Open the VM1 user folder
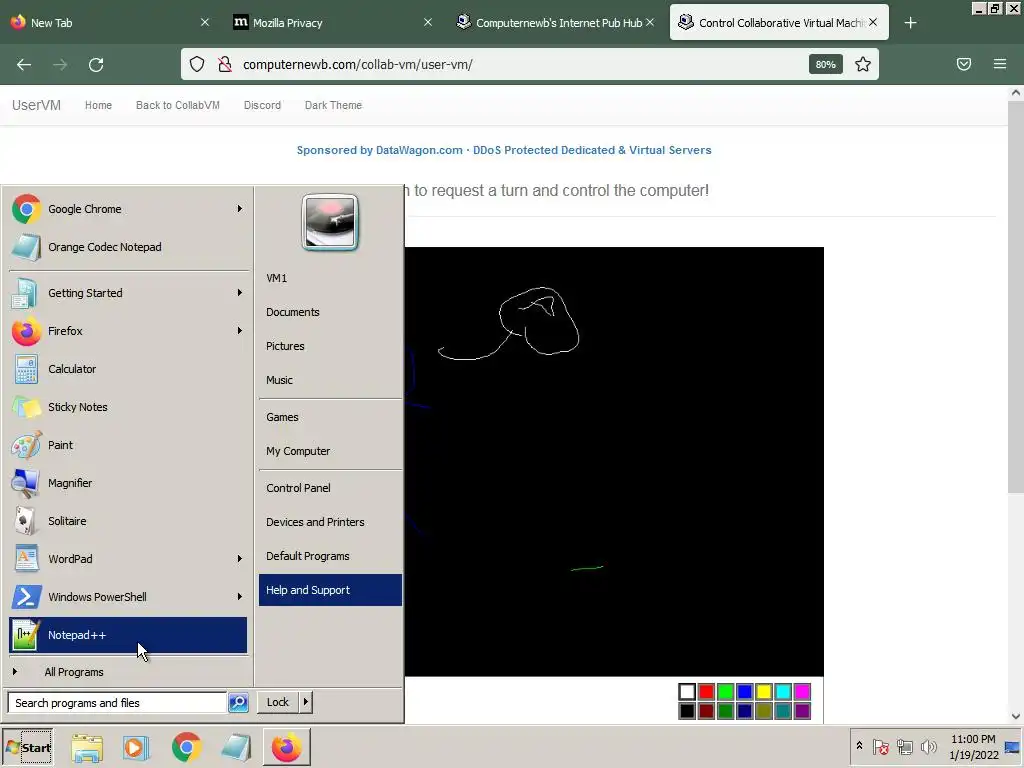This screenshot has width=1024, height=768. click(330, 278)
